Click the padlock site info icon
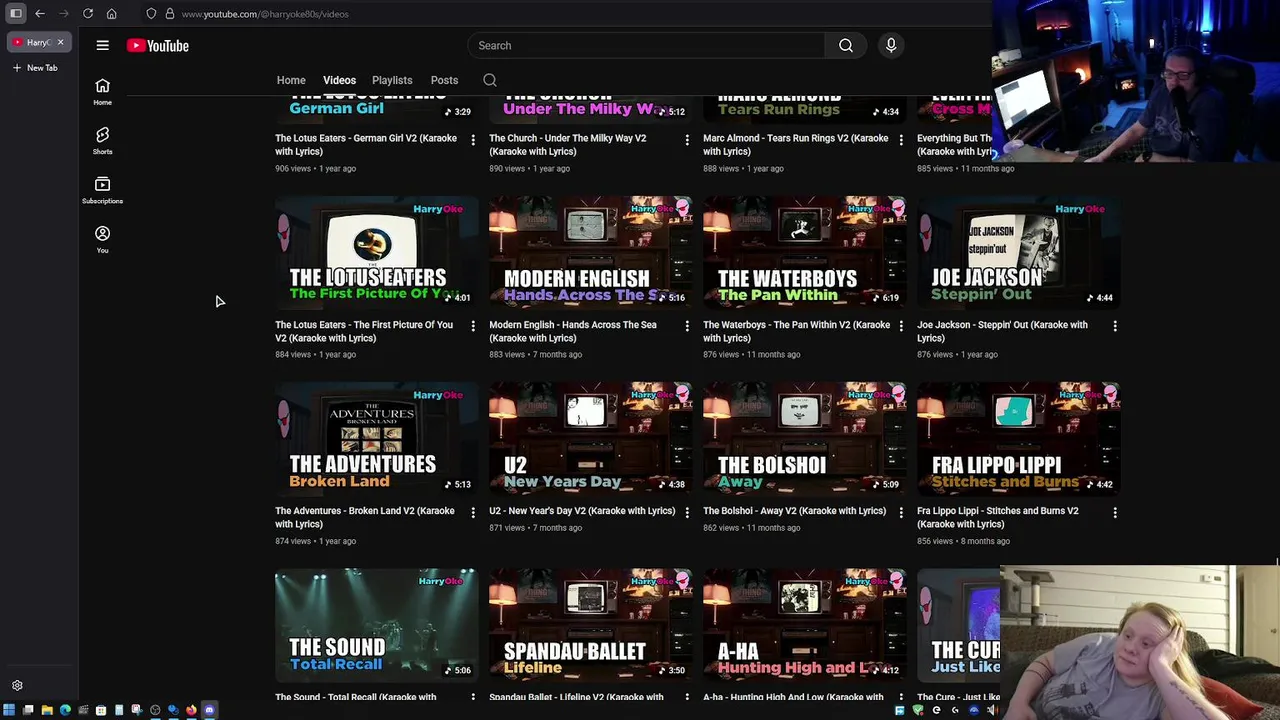Image resolution: width=1280 pixels, height=720 pixels. point(169,13)
